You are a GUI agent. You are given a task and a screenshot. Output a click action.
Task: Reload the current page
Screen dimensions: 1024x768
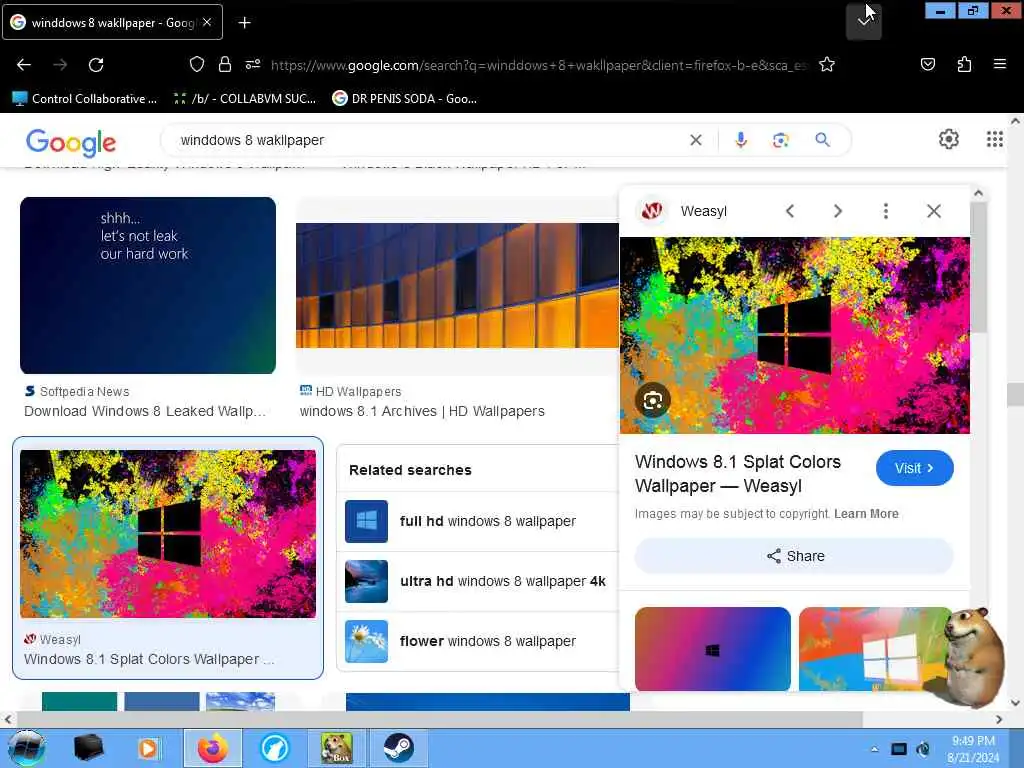click(x=96, y=65)
